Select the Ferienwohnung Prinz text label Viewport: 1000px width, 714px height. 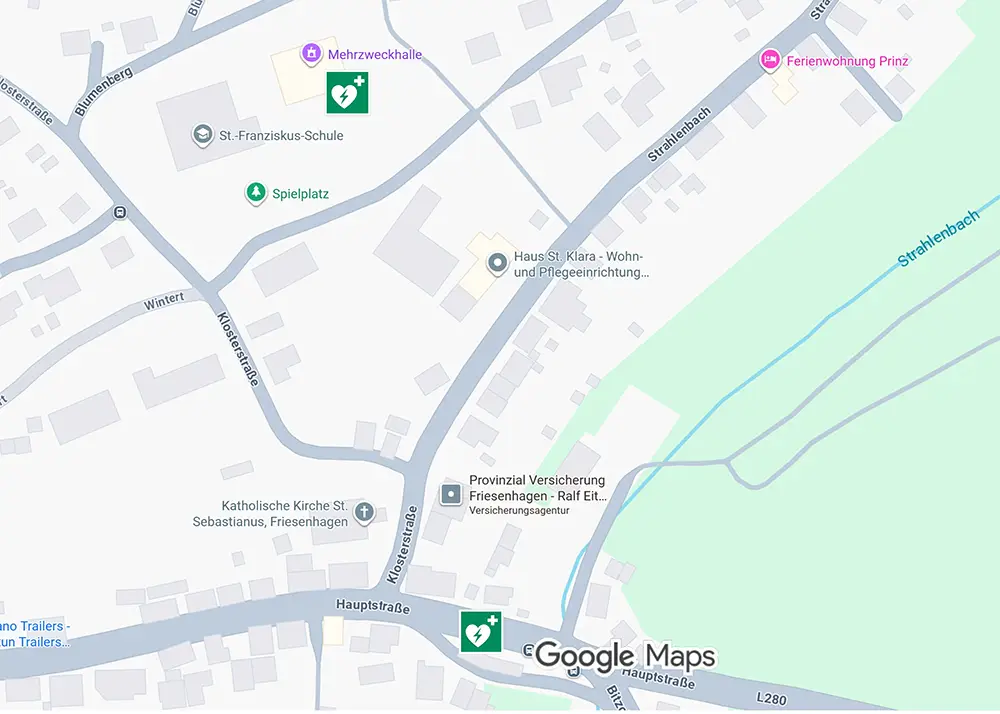point(848,61)
